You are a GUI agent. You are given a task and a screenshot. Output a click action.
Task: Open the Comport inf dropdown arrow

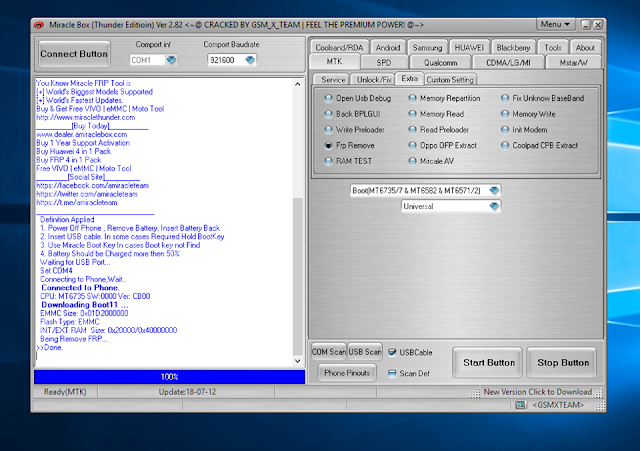pos(171,60)
